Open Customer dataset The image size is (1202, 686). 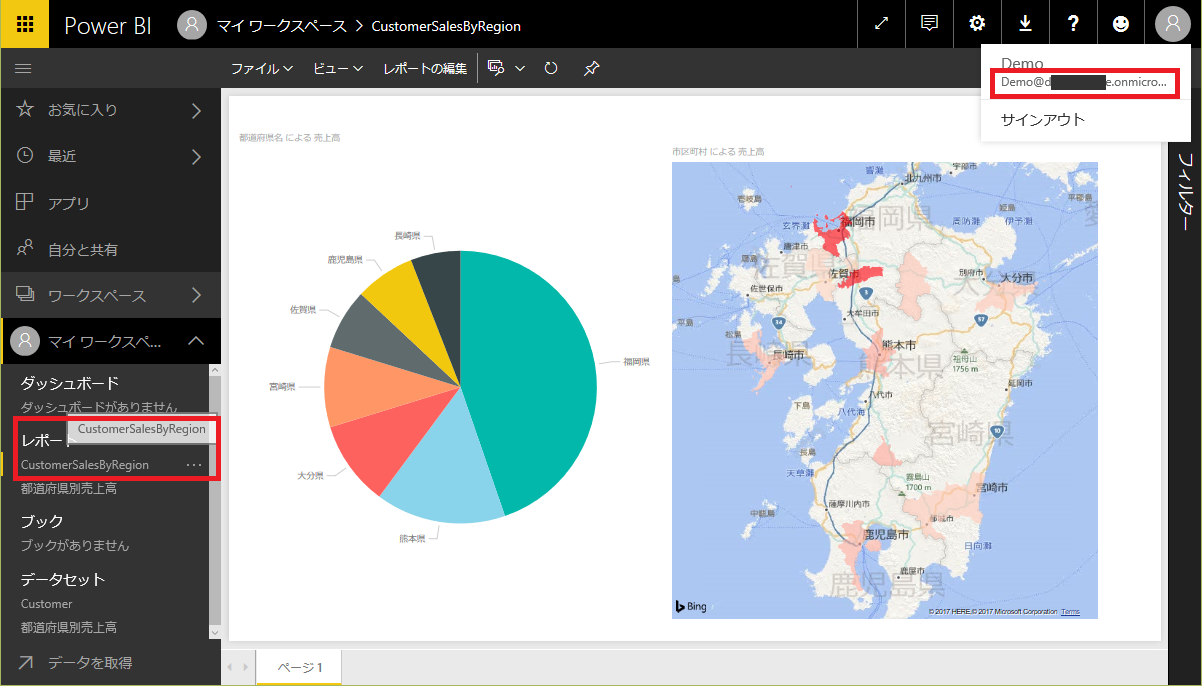tap(46, 604)
